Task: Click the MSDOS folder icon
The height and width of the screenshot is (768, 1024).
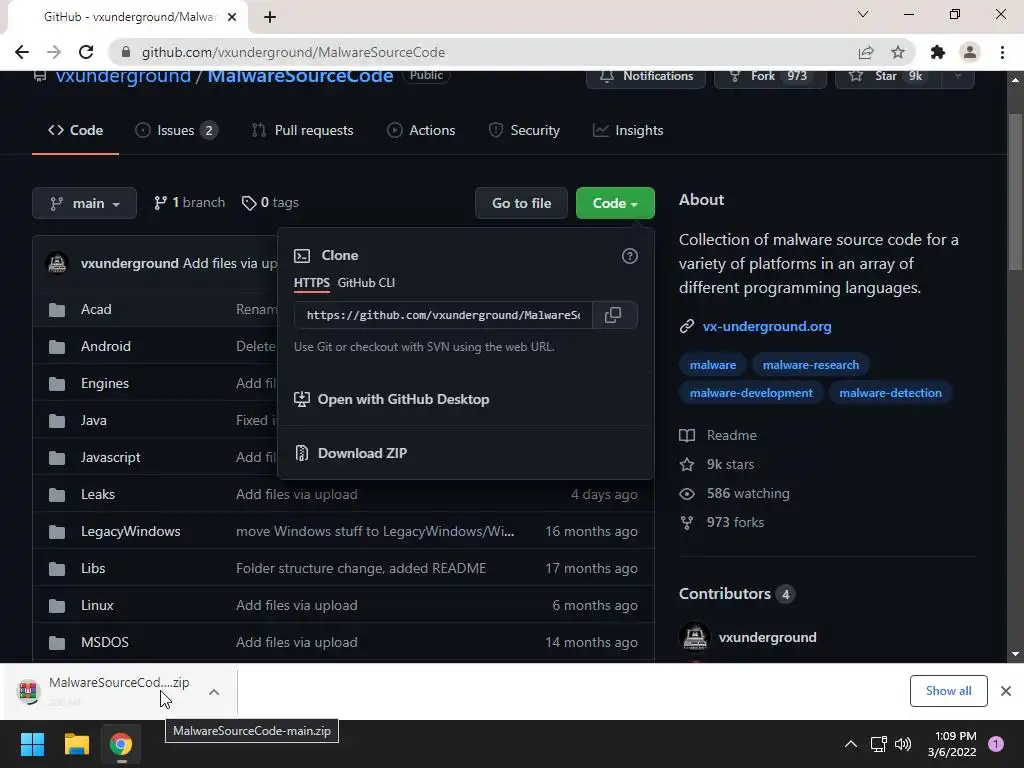Action: [x=57, y=643]
